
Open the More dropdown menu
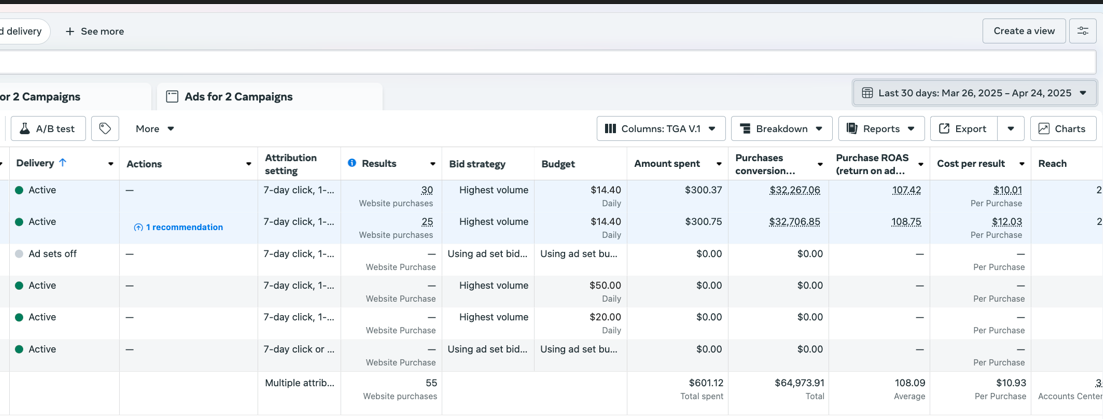[155, 129]
